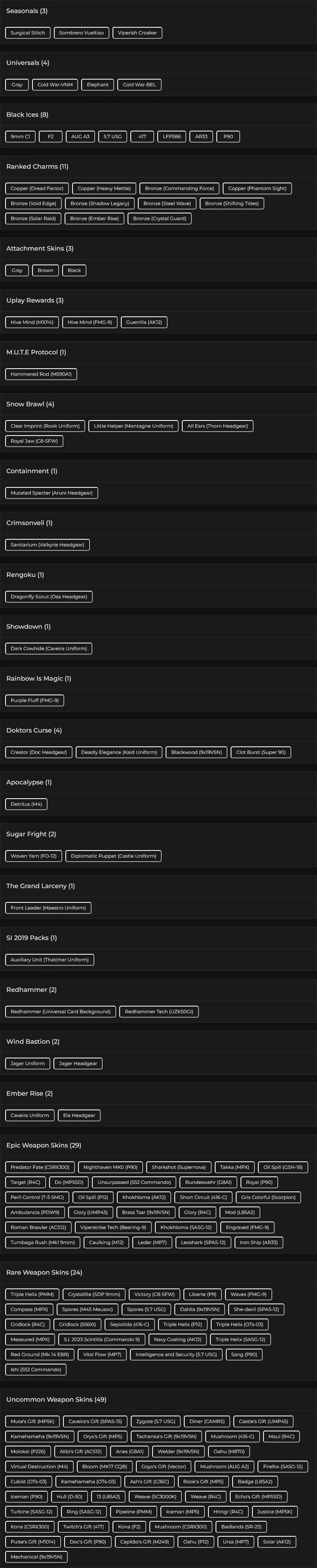This screenshot has height=1568, width=317.
Task: Click the Dragonfly Scout (Osa Headgear) tag
Action: [x=49, y=597]
